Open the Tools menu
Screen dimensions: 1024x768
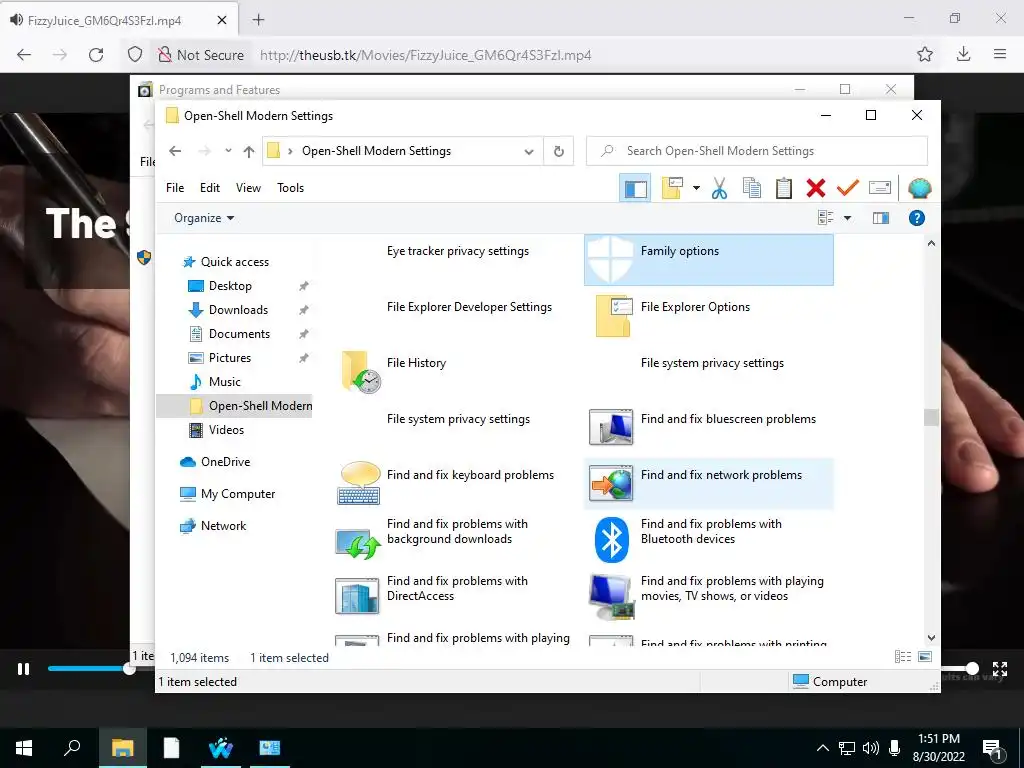pyautogui.click(x=291, y=188)
